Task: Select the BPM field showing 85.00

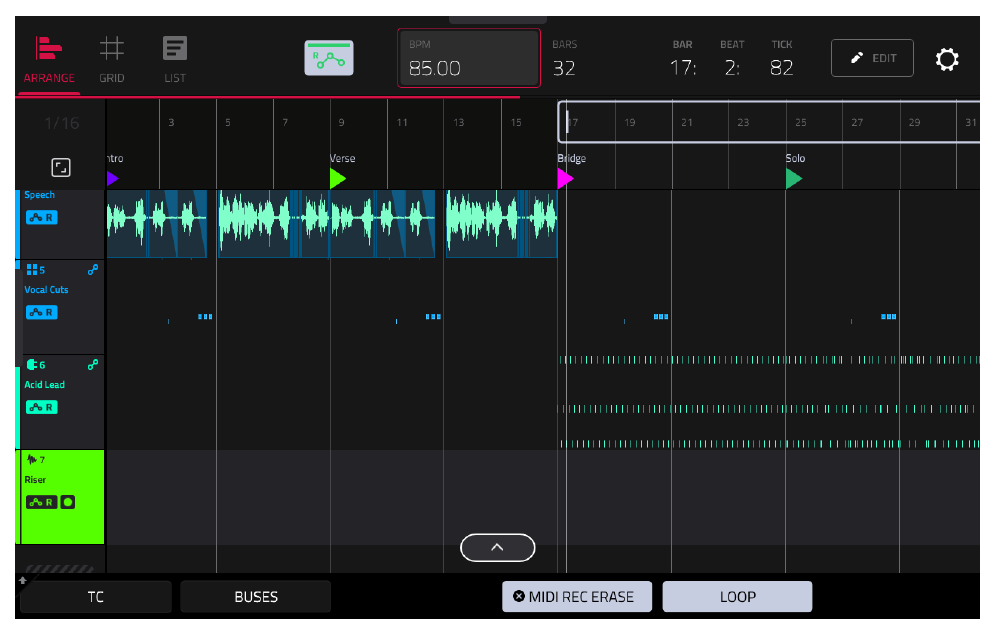Action: (469, 58)
